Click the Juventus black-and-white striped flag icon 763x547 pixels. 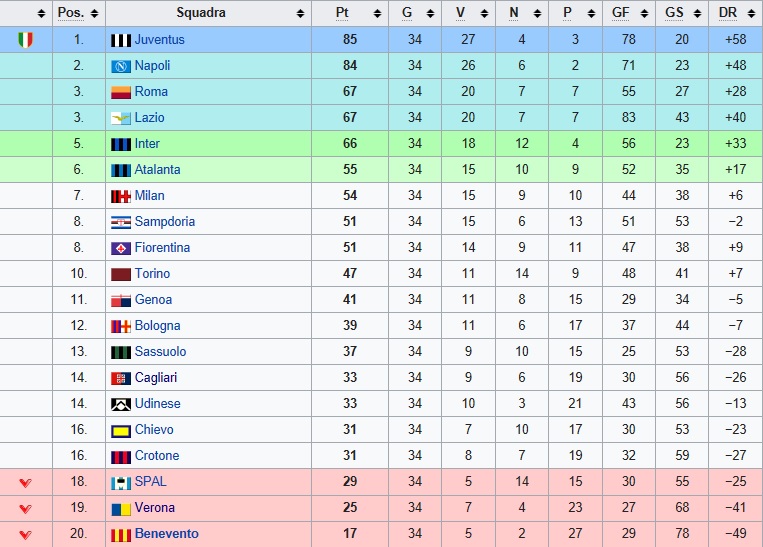[x=121, y=40]
